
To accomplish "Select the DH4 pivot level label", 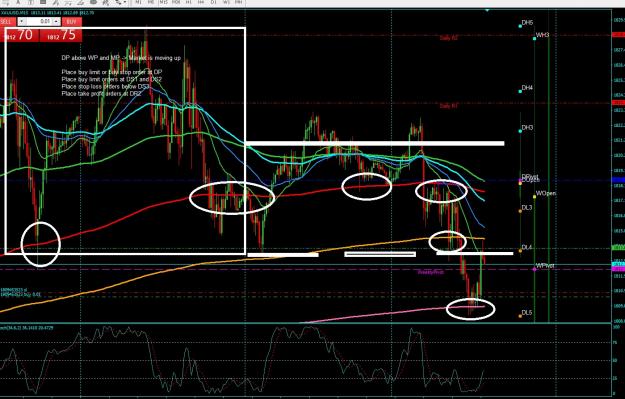I will pyautogui.click(x=527, y=88).
